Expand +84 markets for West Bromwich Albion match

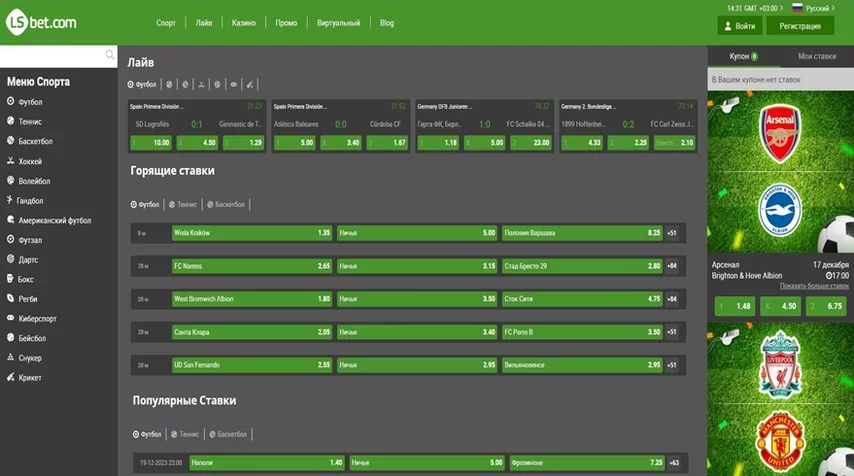(672, 299)
